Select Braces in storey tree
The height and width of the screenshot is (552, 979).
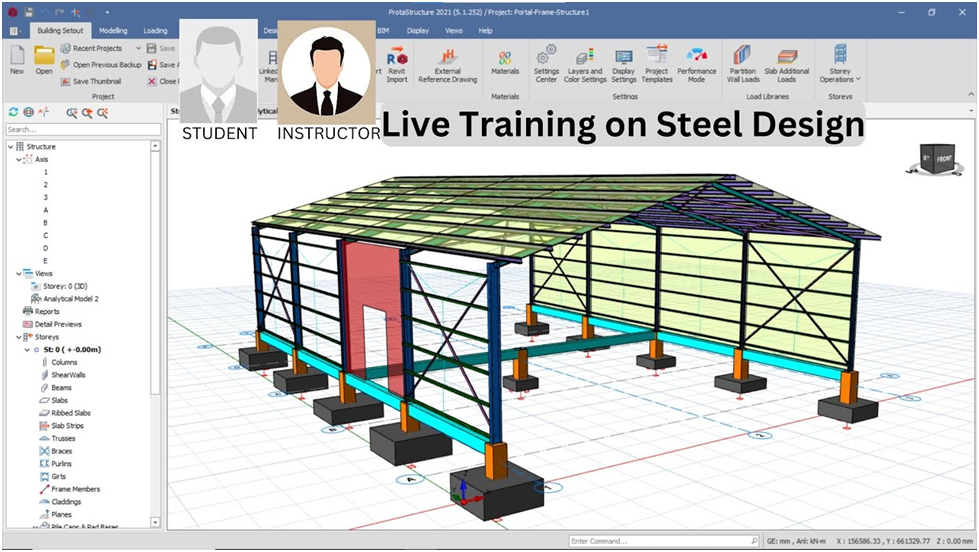click(61, 451)
